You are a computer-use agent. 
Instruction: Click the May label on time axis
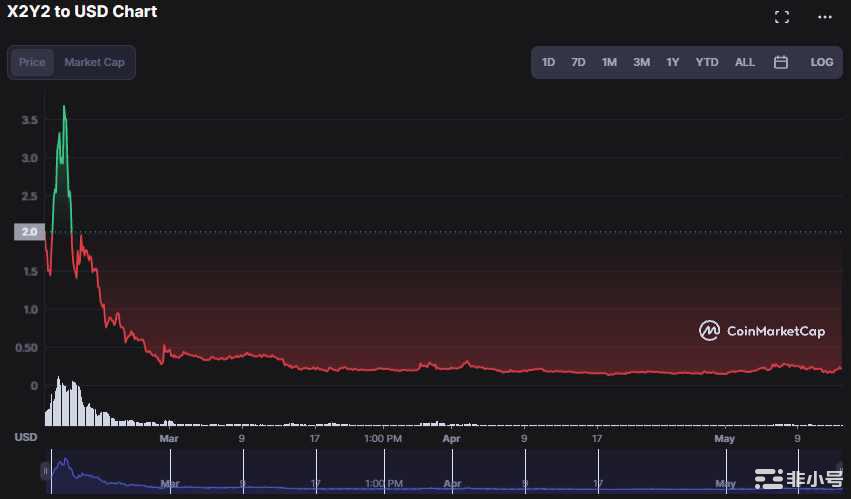(724, 438)
